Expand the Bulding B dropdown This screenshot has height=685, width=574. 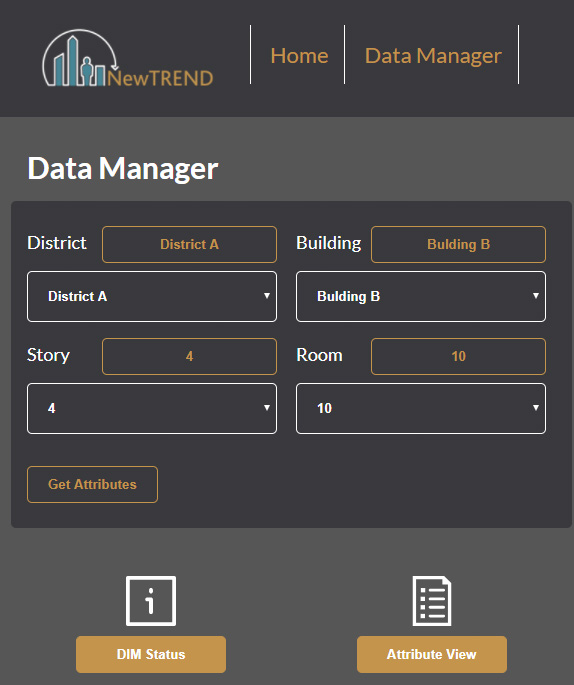421,297
